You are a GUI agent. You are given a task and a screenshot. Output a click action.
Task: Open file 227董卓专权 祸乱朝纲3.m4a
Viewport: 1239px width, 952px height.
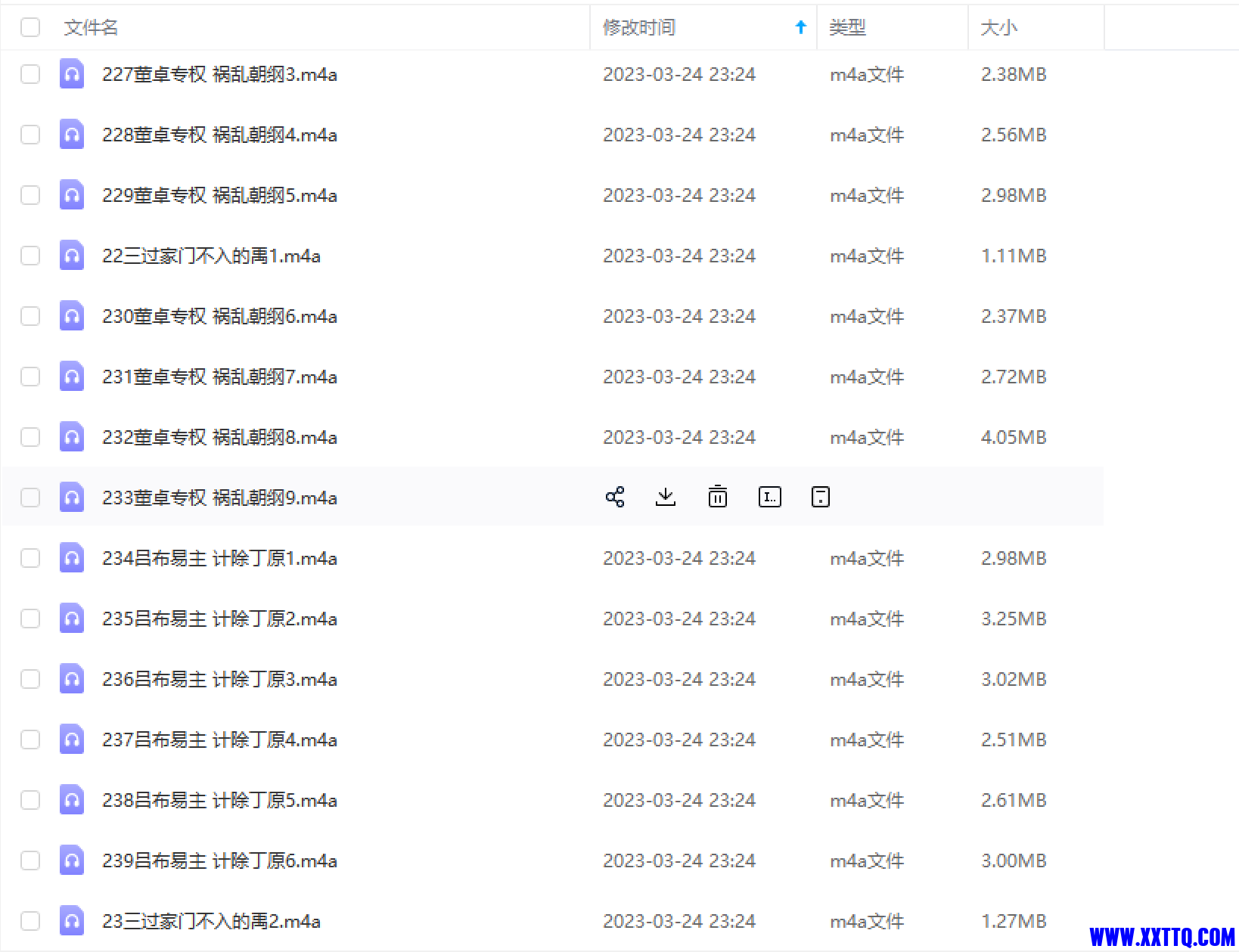[219, 74]
